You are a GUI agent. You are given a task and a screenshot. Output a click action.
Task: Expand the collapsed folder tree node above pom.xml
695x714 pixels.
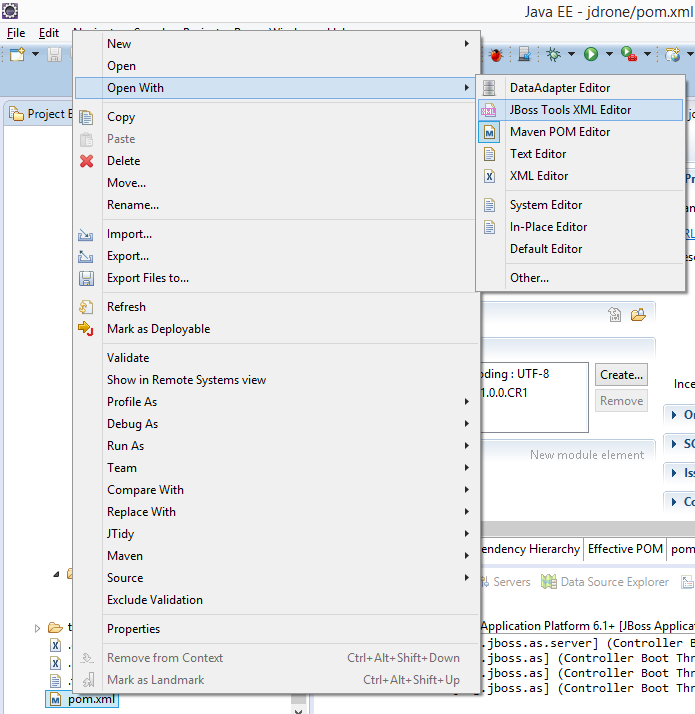coord(37,628)
